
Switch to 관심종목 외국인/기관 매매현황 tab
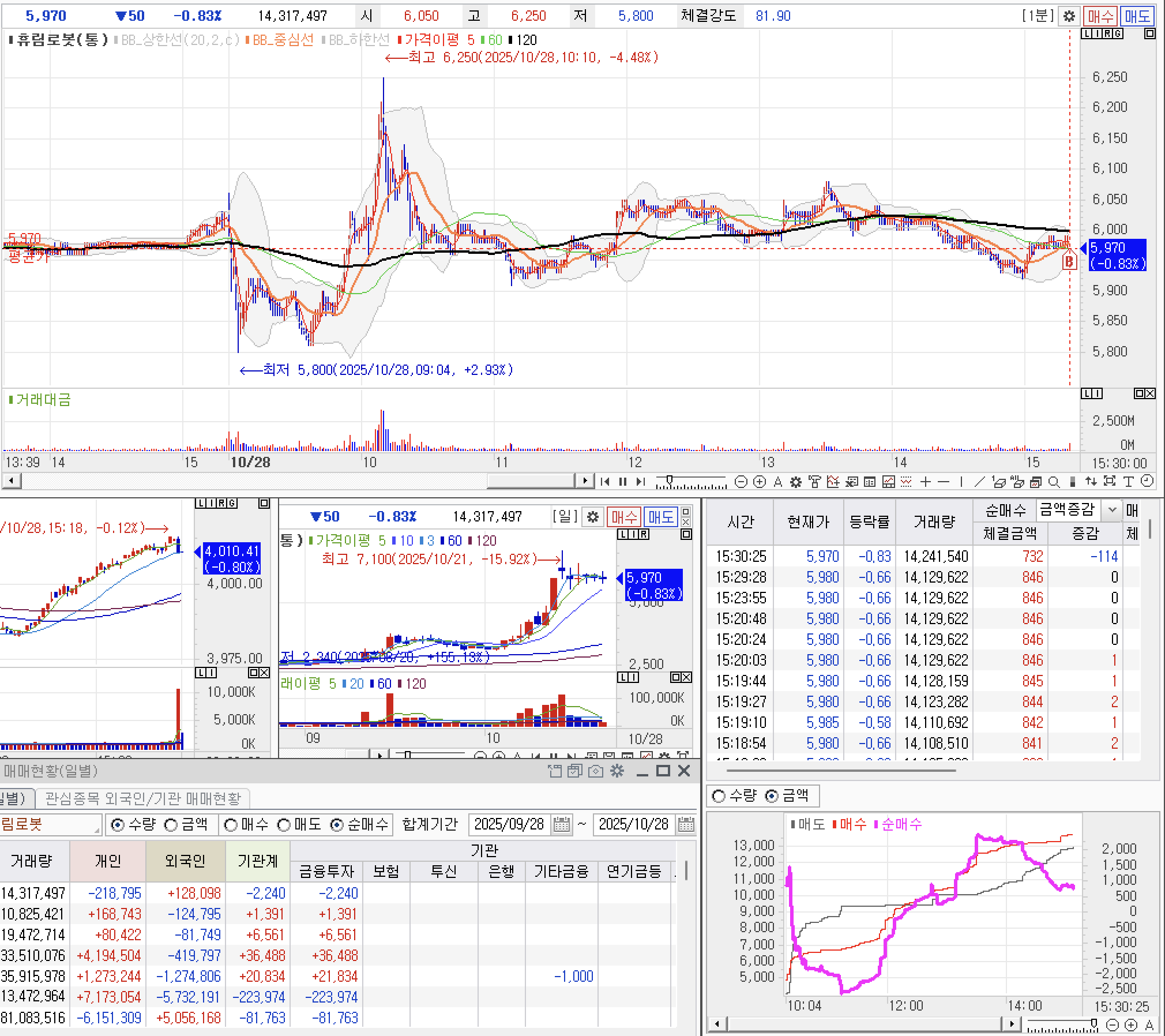coord(142,798)
